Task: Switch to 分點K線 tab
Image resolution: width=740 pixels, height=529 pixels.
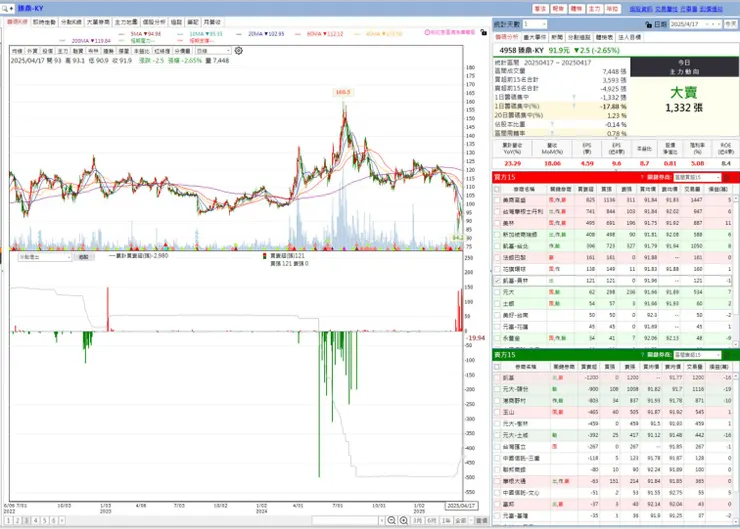Action: [x=71, y=22]
